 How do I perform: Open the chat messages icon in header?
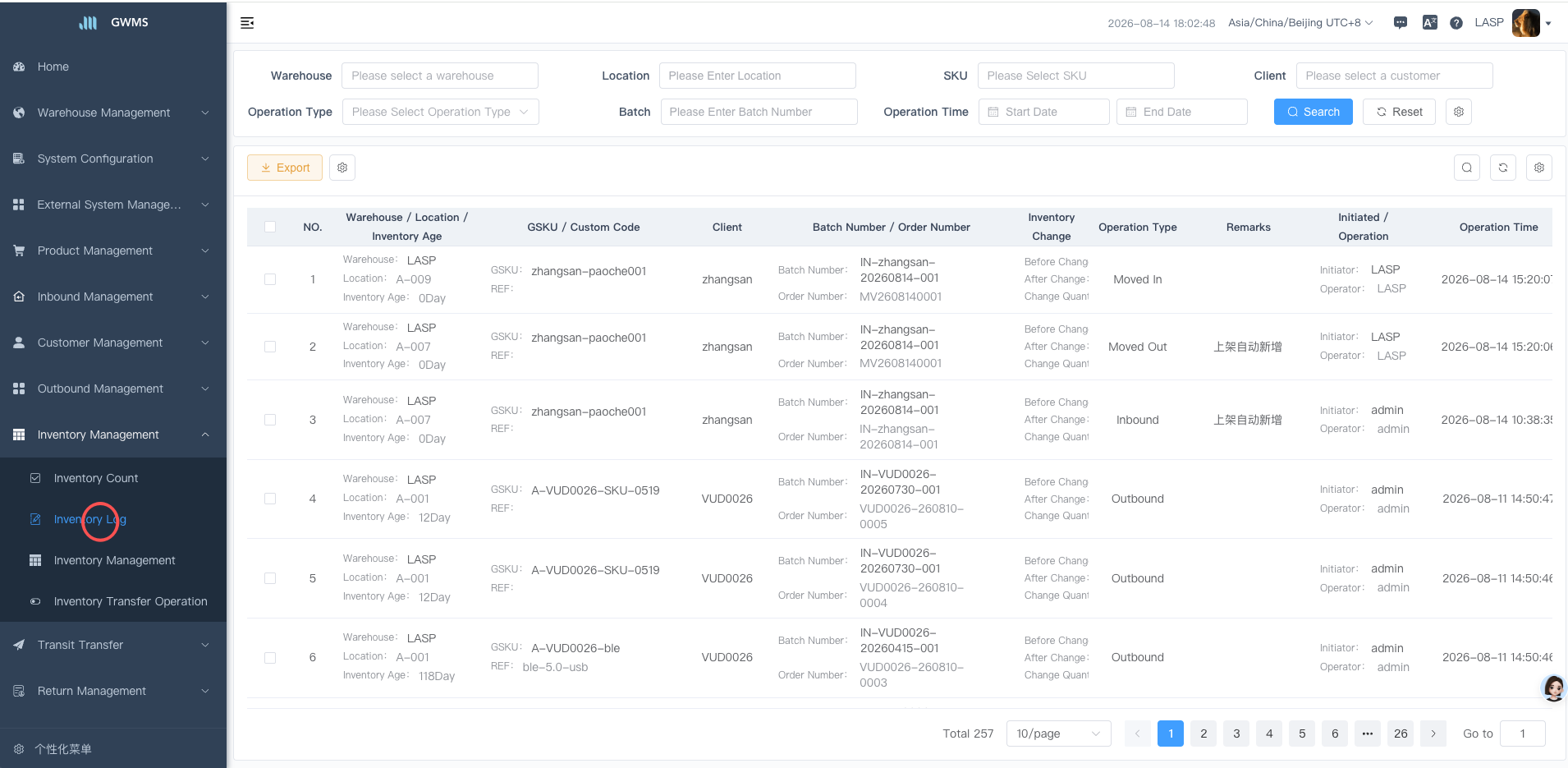(x=1401, y=23)
